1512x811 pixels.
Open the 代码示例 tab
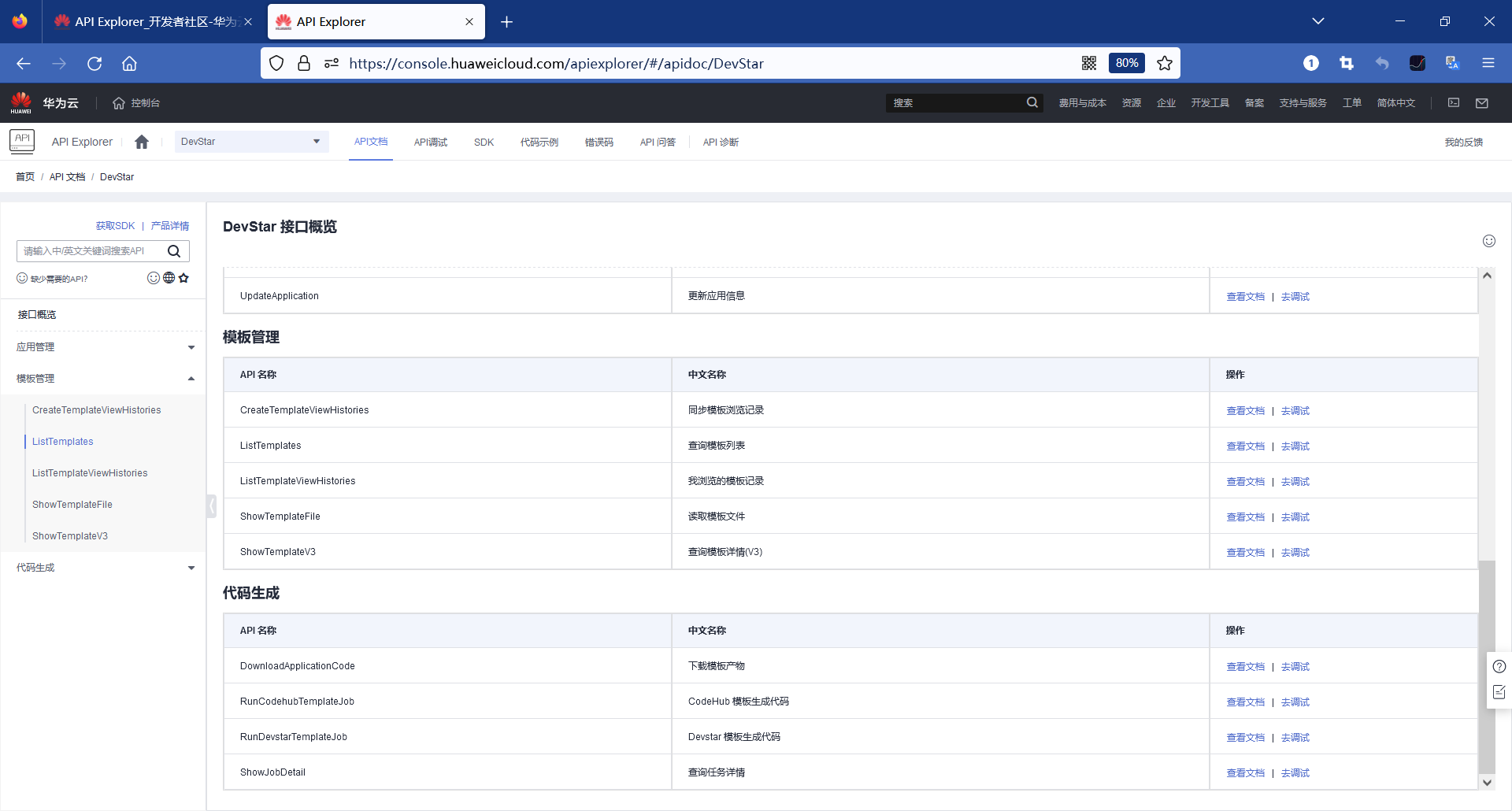pyautogui.click(x=539, y=143)
